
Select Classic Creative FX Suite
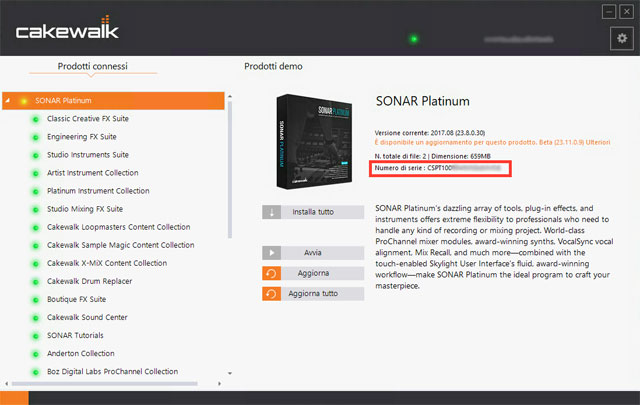88,119
